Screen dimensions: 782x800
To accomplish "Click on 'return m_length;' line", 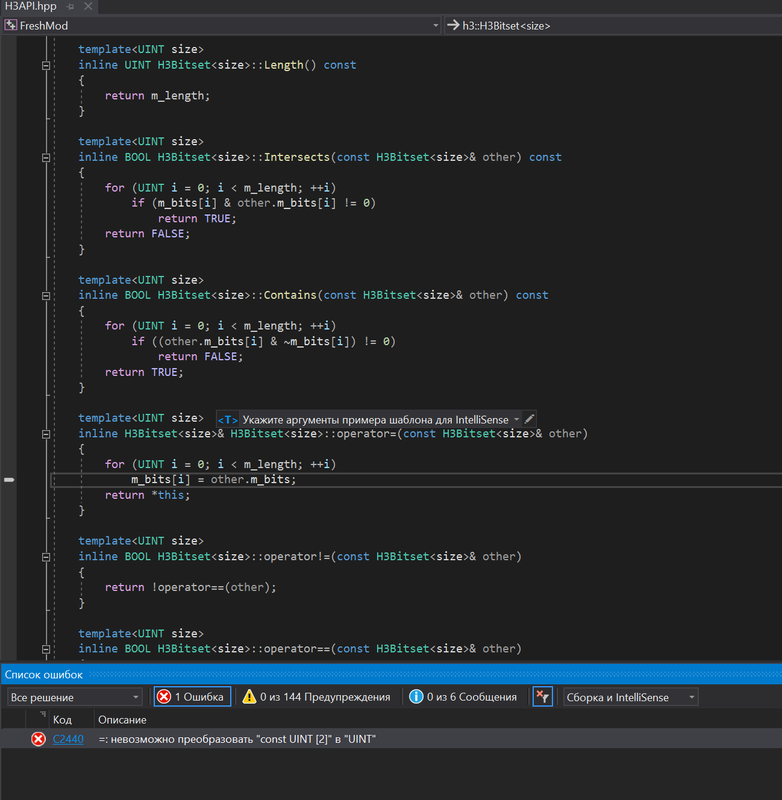I will [157, 96].
